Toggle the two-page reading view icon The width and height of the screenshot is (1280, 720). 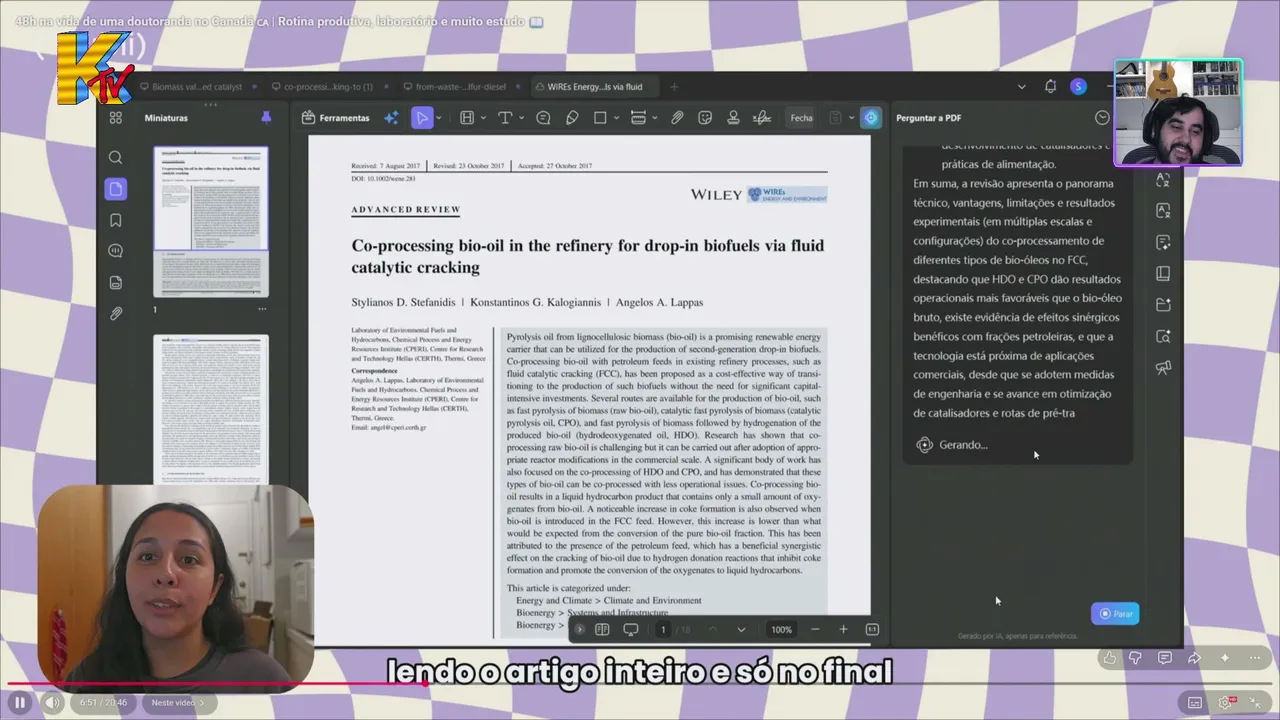[x=602, y=630]
